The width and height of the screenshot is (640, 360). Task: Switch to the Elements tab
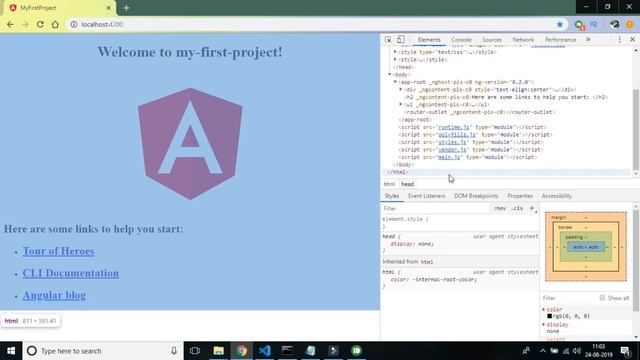(x=429, y=40)
